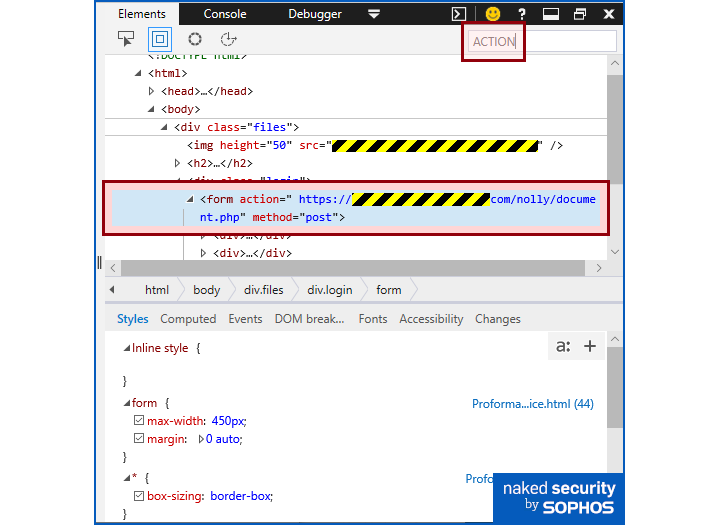Collapse the div class files node
Viewport: 720px width, 525px height.
[164, 127]
